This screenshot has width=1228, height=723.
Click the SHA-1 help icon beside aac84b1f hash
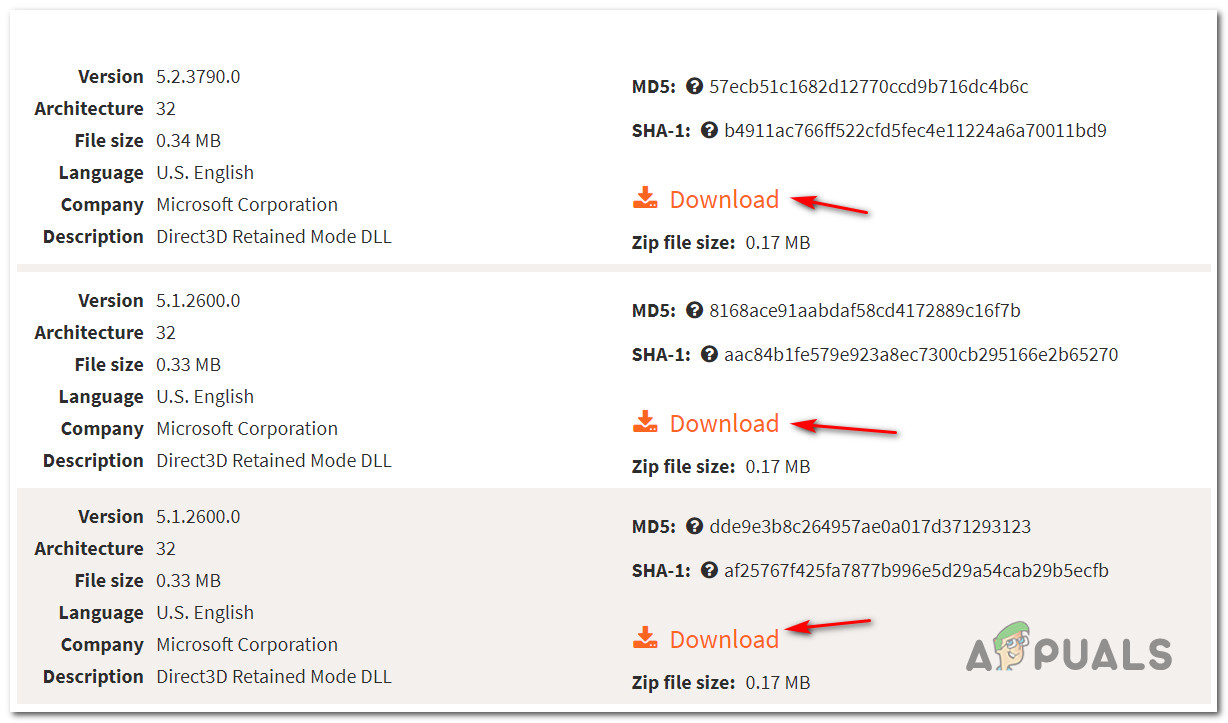[x=710, y=355]
